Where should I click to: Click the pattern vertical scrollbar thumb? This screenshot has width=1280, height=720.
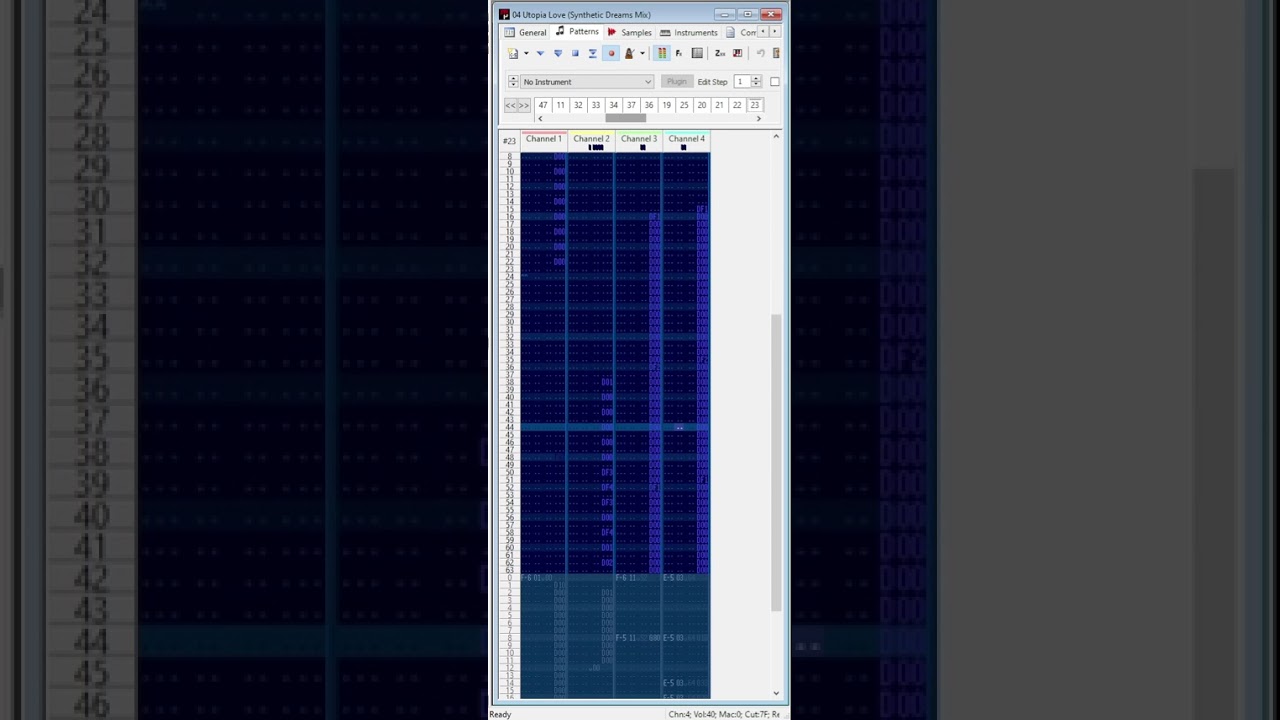776,461
